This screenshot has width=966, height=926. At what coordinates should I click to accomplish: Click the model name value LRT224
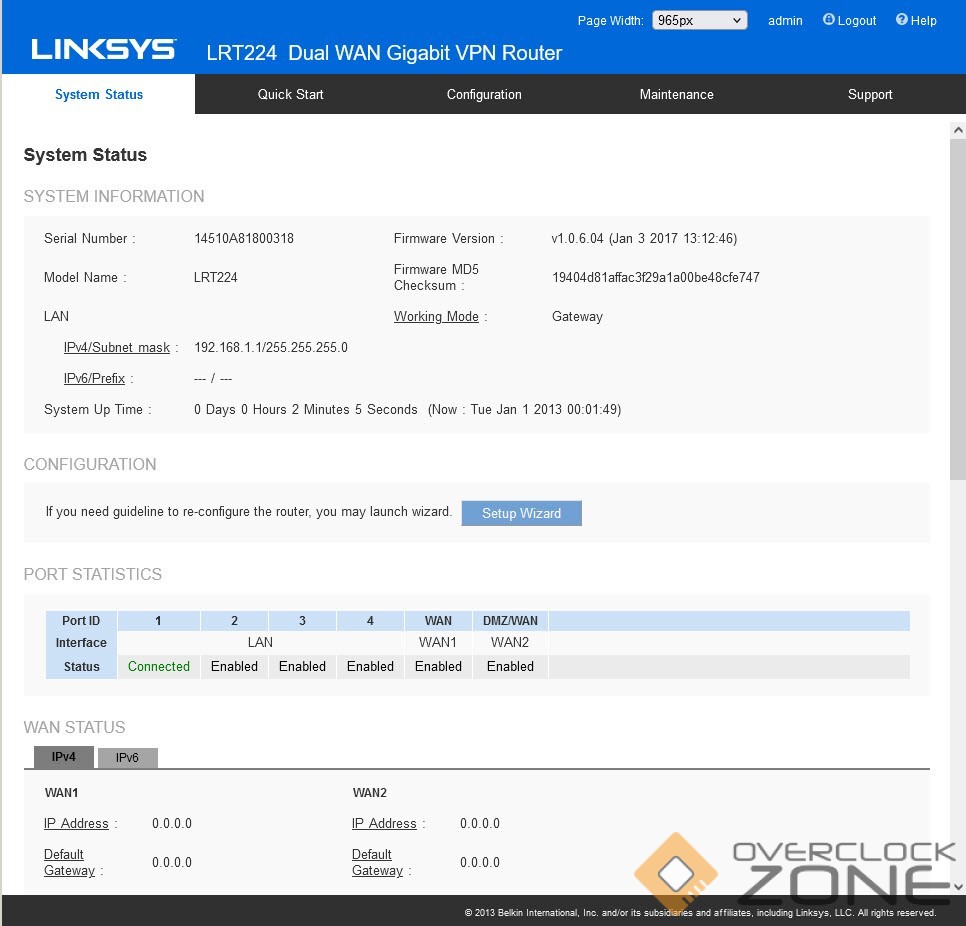(216, 277)
